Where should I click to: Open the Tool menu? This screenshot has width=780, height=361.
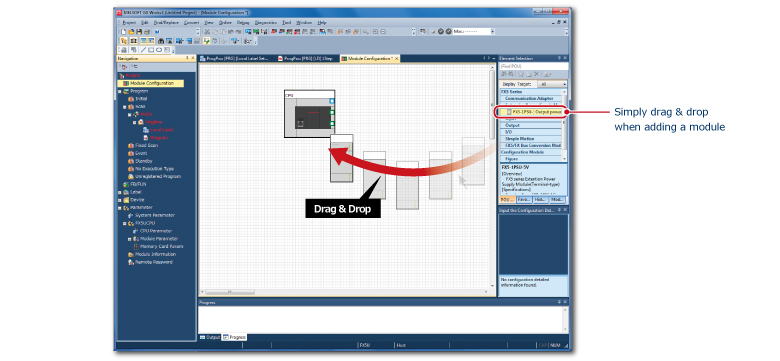click(287, 23)
